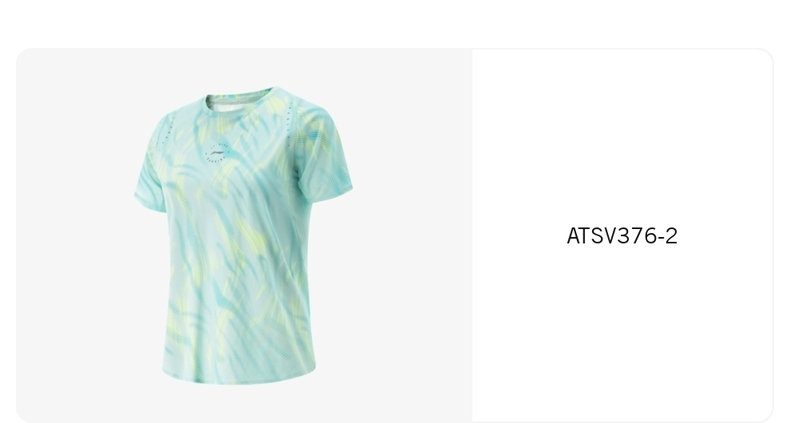Click the white panel above the ATSV376-2 text
790x423 pixels.
coord(622,136)
